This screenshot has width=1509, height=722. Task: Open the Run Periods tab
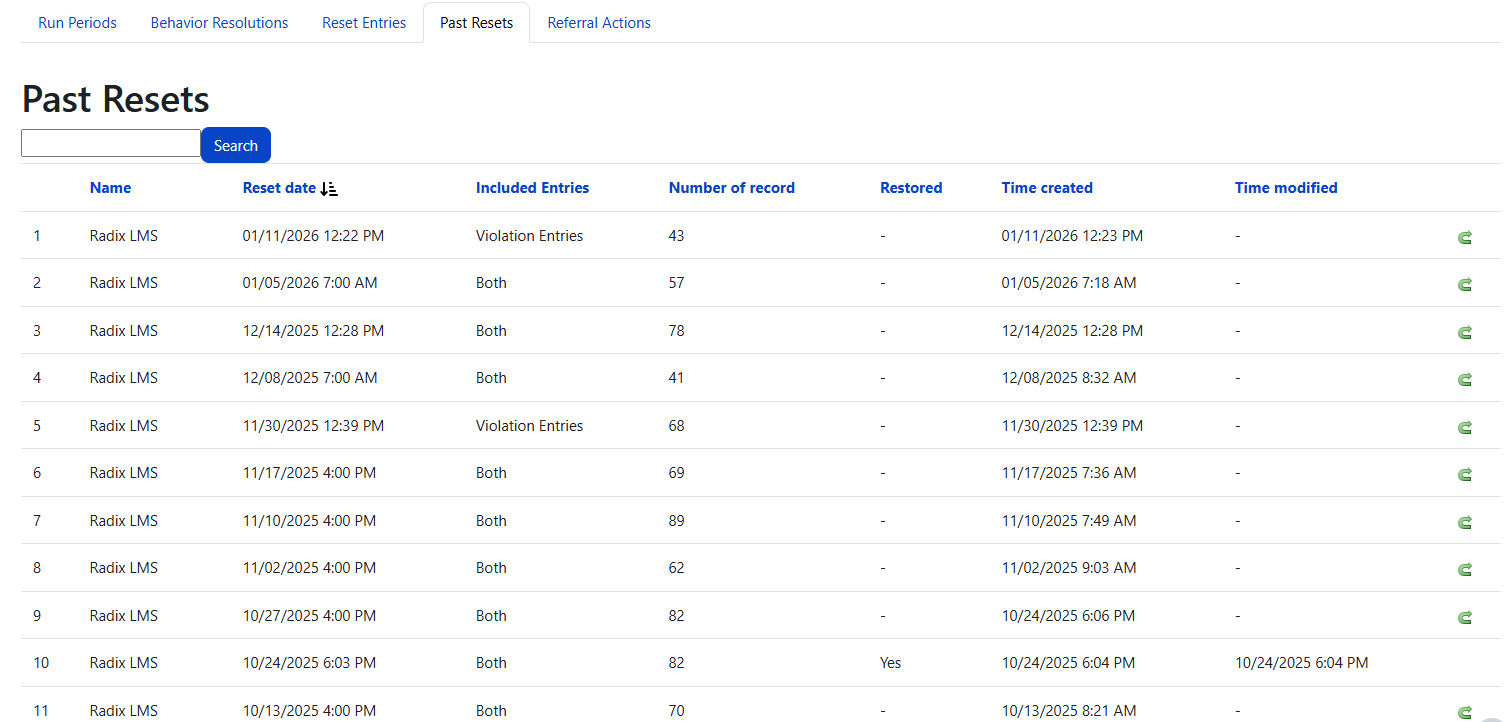(x=77, y=23)
